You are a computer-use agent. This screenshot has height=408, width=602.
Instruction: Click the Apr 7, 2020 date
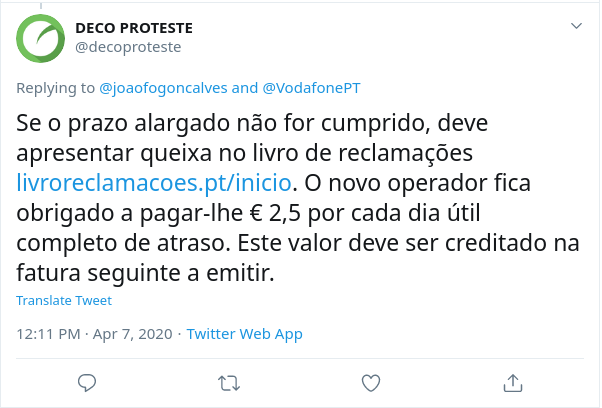pos(132,334)
